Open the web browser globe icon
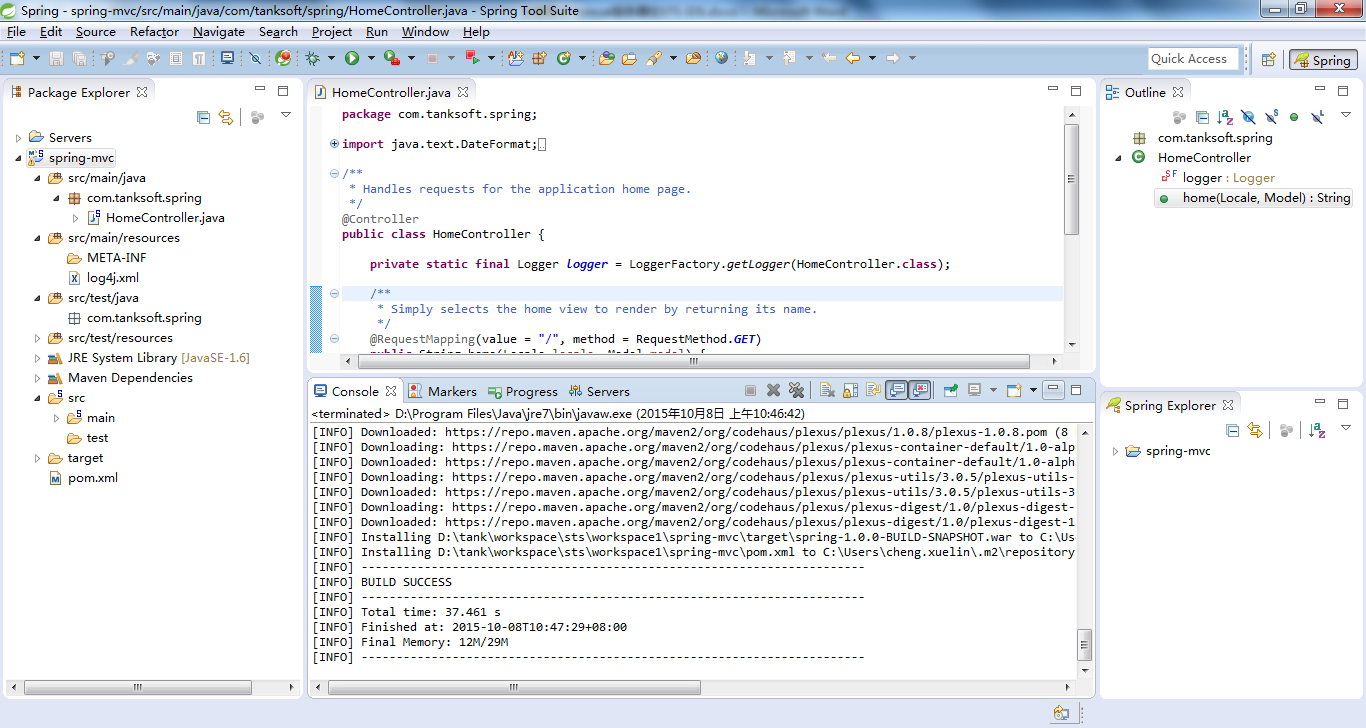The width and height of the screenshot is (1366, 728). click(722, 58)
